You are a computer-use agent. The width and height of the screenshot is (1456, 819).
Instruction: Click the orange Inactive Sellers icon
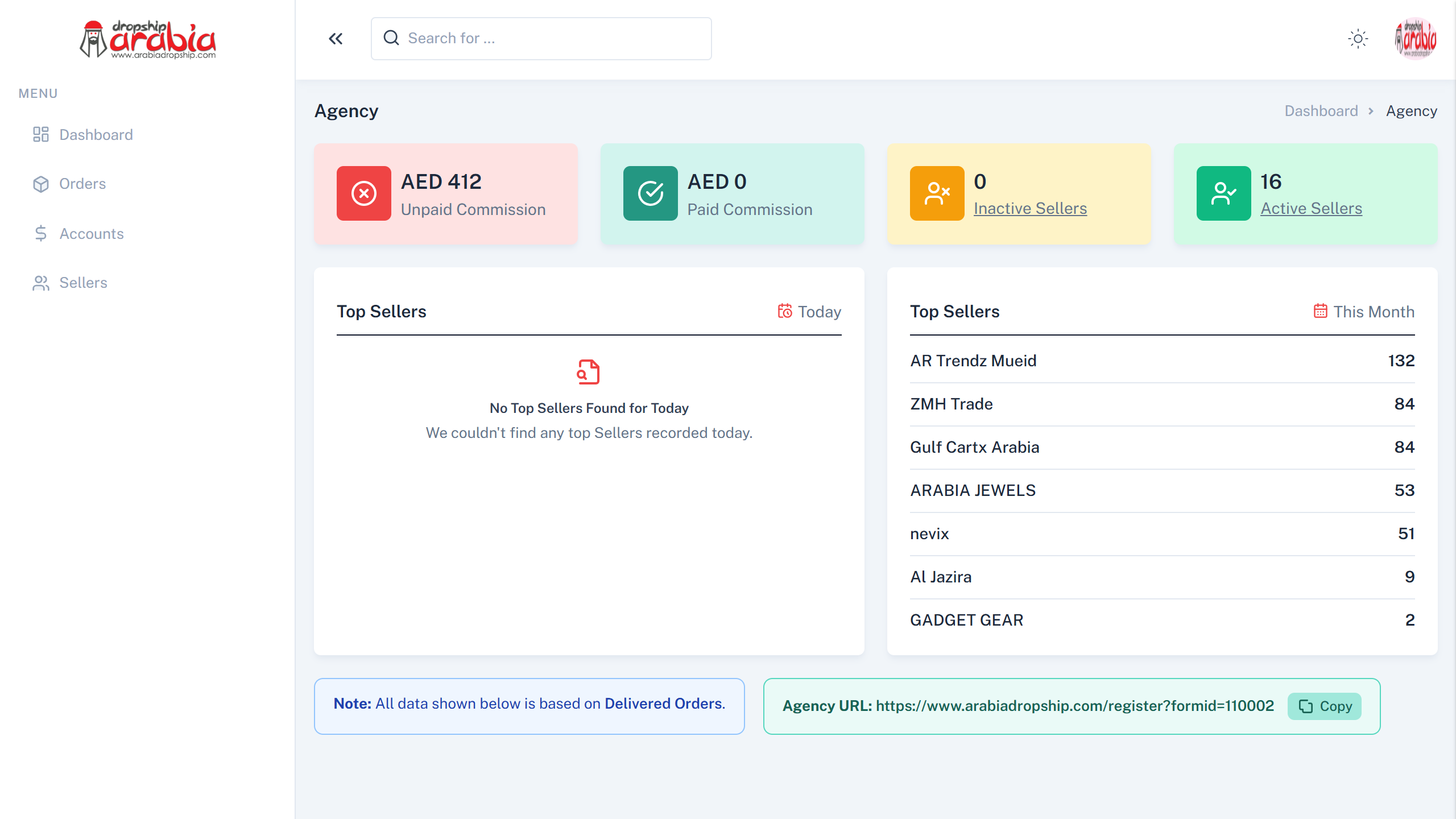(937, 193)
